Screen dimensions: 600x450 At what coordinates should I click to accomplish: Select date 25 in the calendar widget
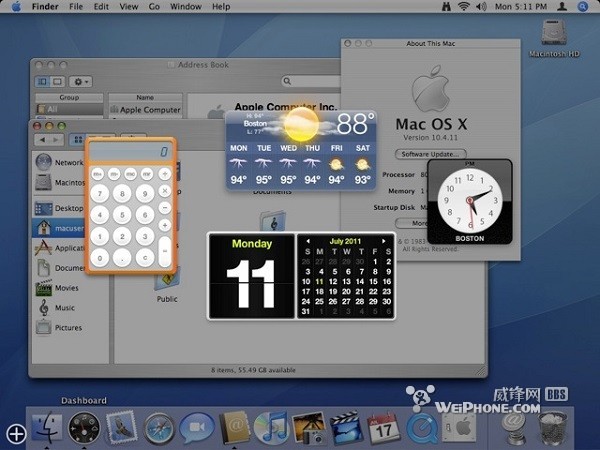pos(320,302)
